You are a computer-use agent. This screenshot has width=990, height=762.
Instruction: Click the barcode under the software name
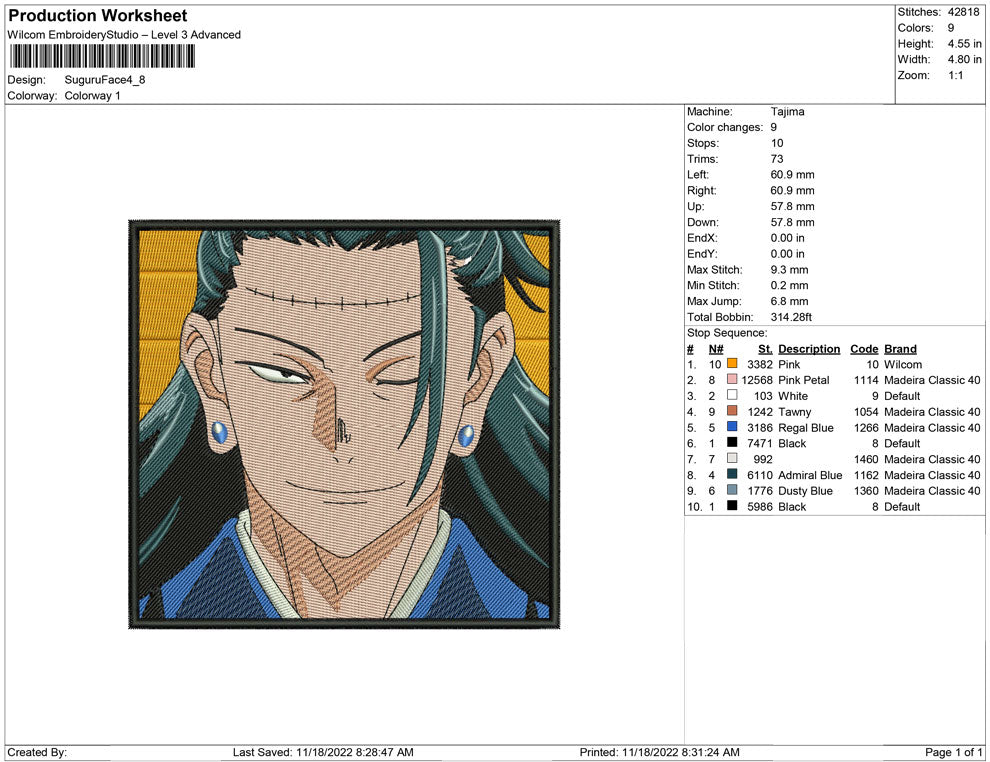pos(102,56)
